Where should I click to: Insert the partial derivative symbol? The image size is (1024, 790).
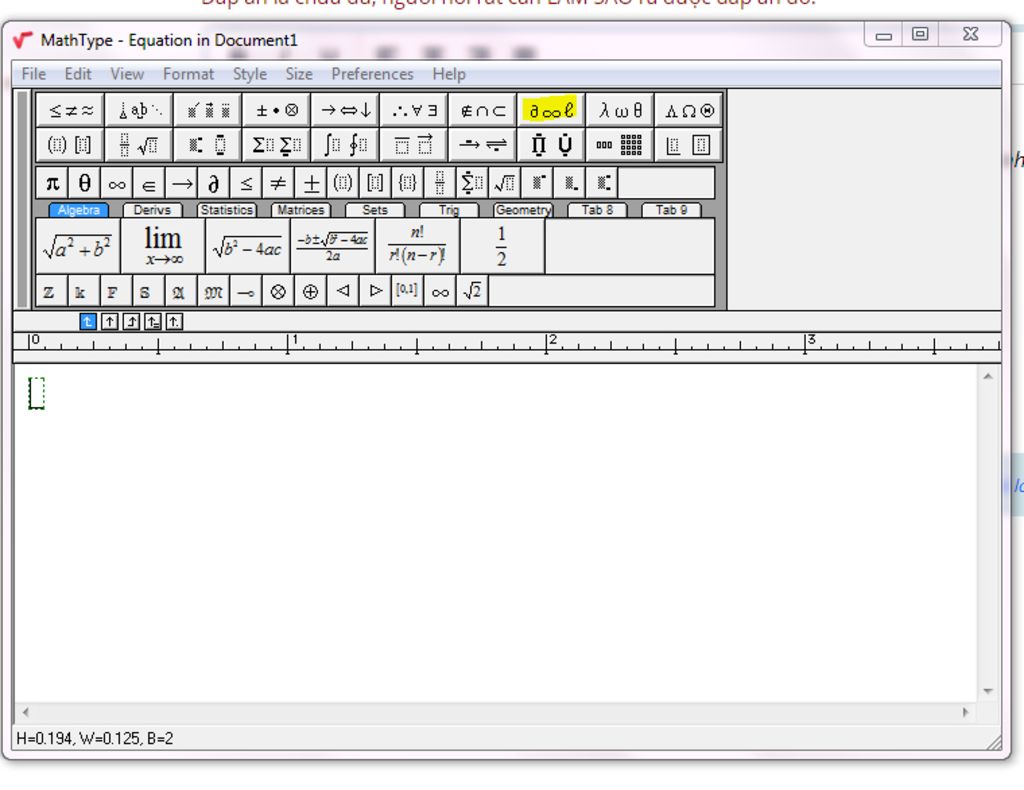pos(214,183)
